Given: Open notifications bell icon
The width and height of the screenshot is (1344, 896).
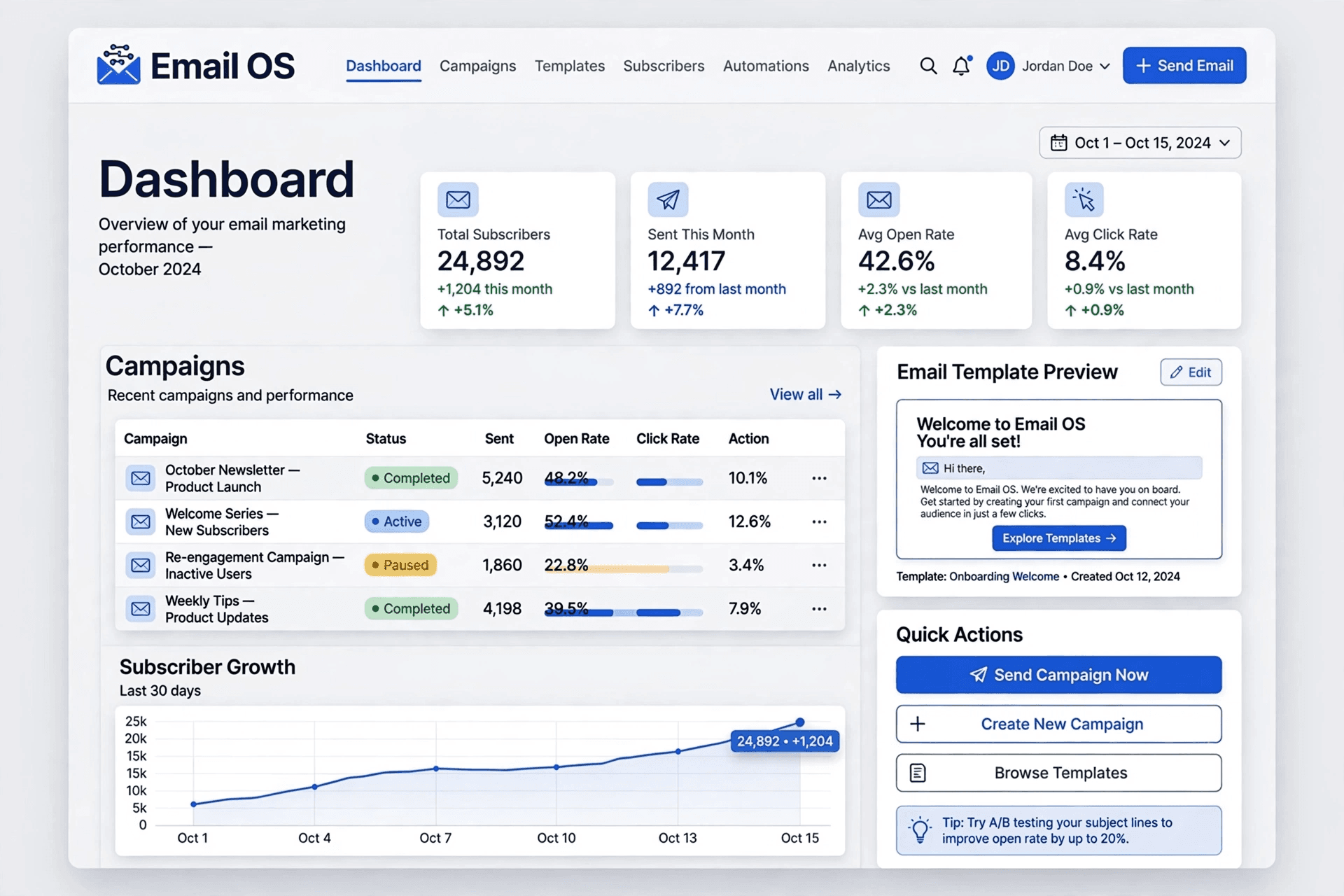Looking at the screenshot, I should (962, 66).
